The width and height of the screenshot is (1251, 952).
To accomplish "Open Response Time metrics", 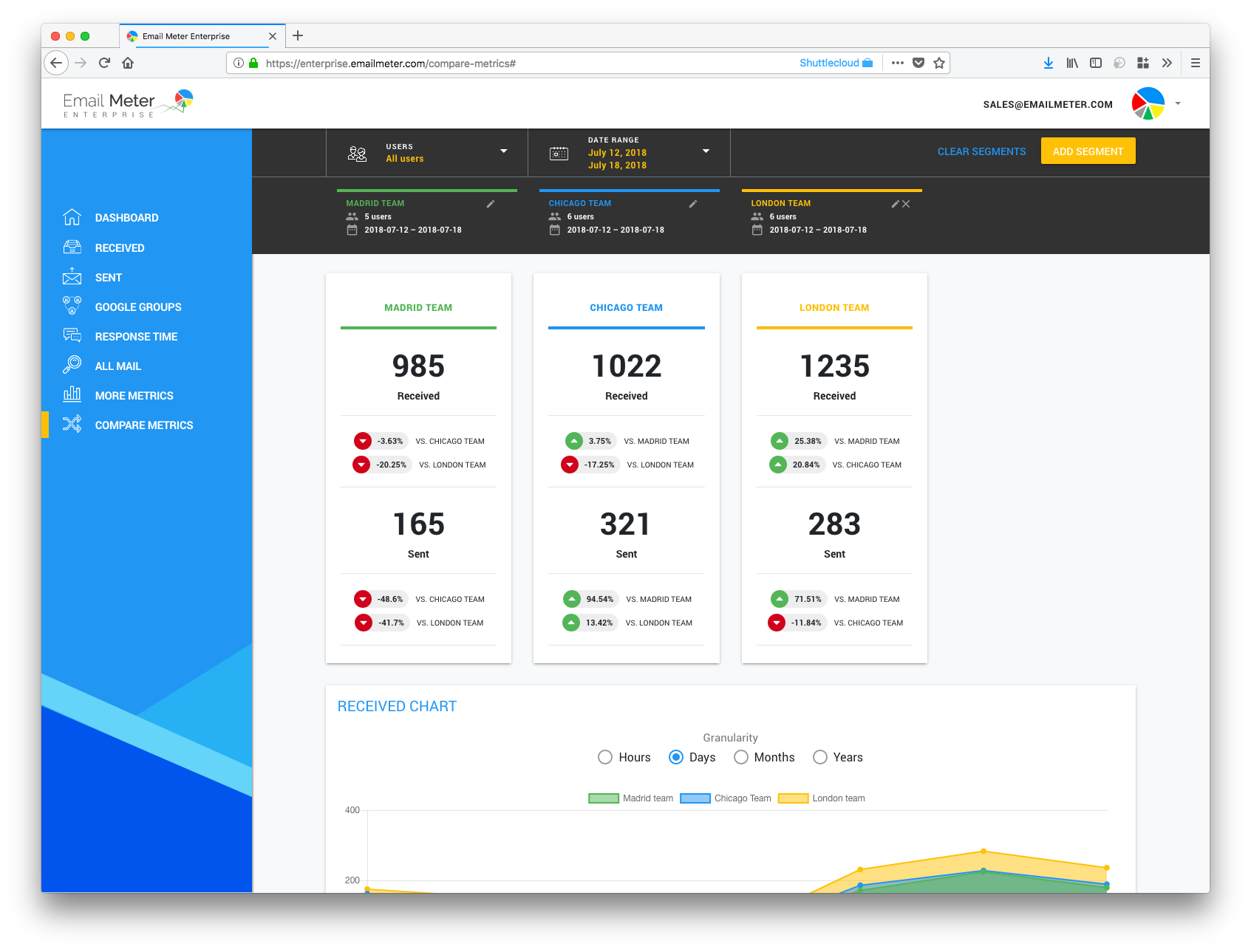I will (x=72, y=336).
